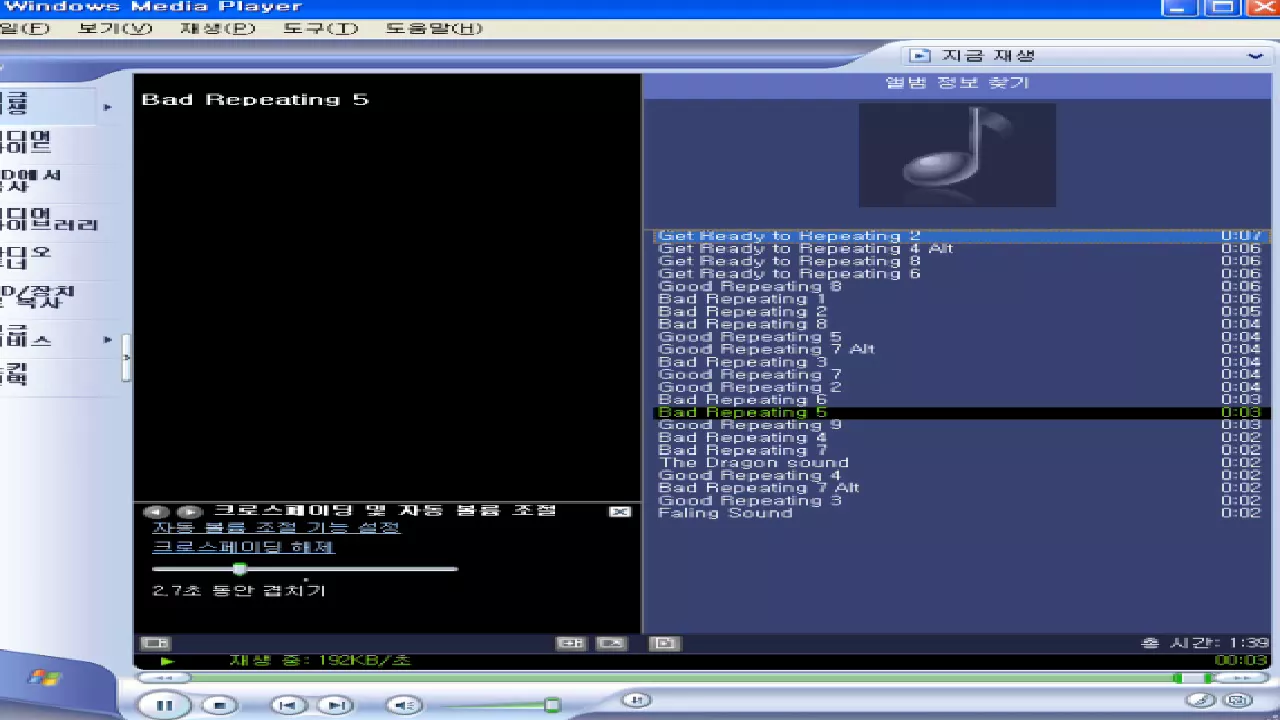This screenshot has height=720, width=1280.
Task: Select Good Repeating 7 Alt track
Action: (x=961, y=349)
